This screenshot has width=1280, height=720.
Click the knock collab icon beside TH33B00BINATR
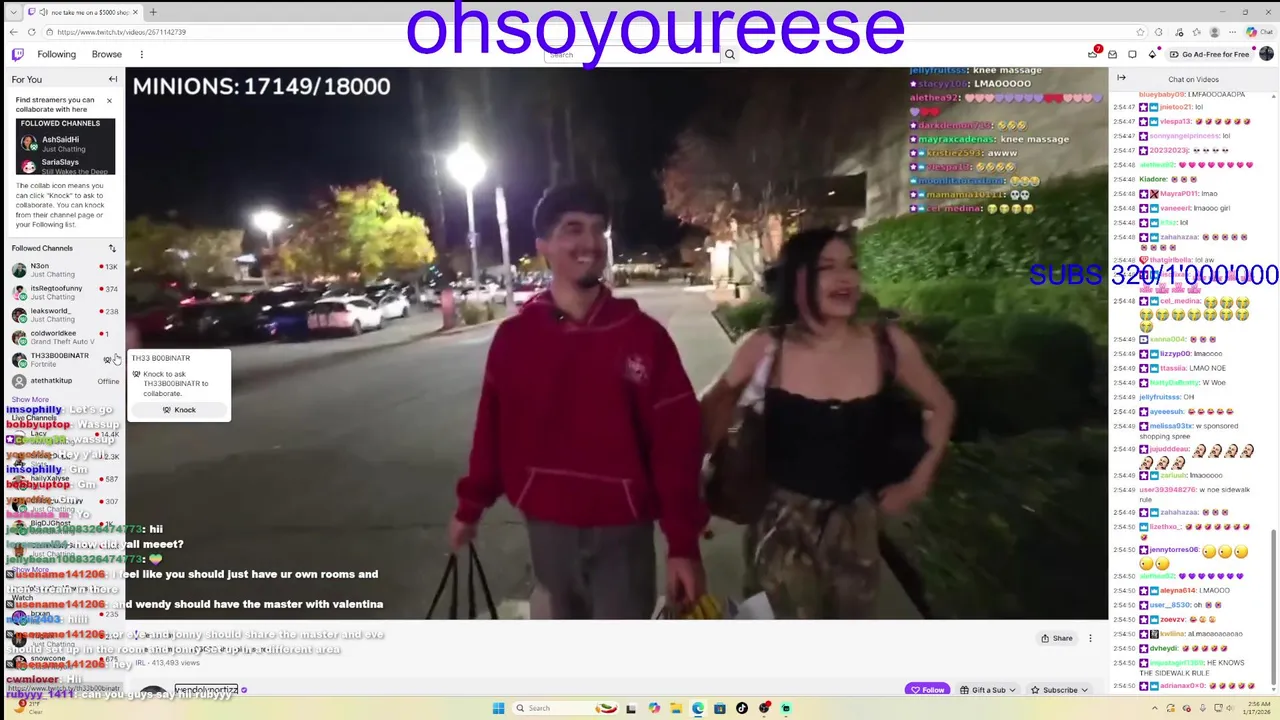point(108,359)
